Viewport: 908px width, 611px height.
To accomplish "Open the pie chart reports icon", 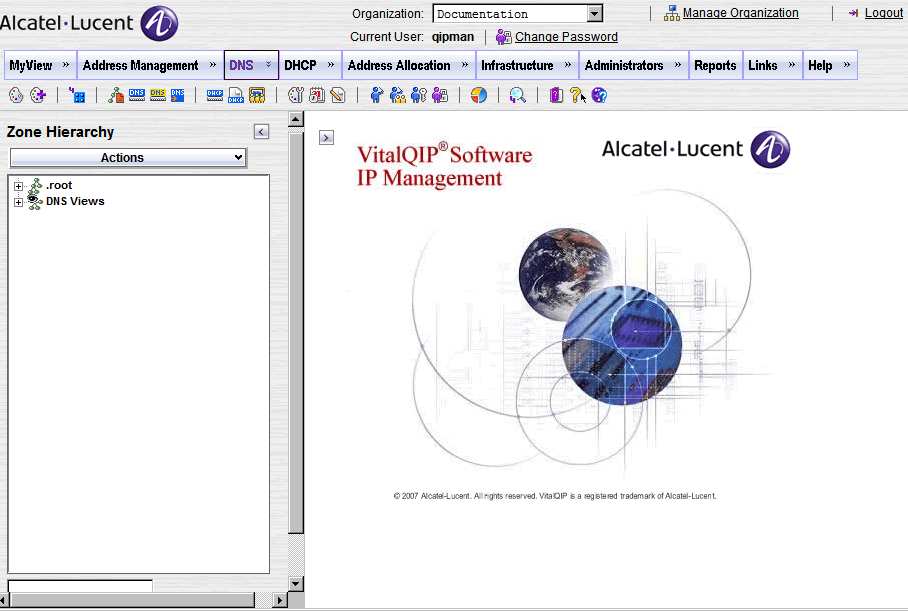I will (479, 95).
